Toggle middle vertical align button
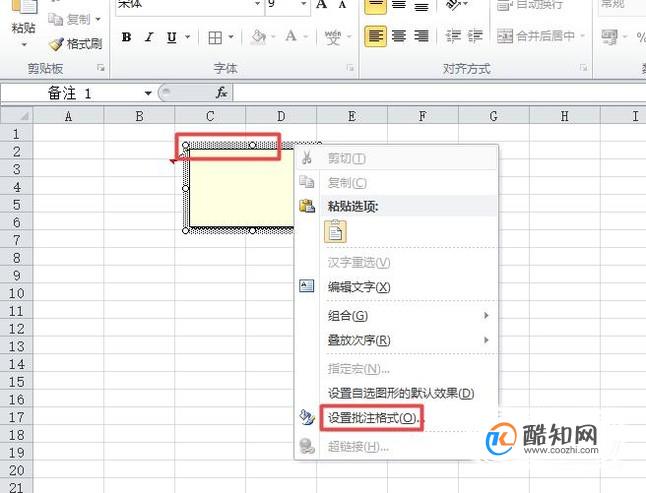Viewport: 646px width, 493px height. tap(398, 5)
